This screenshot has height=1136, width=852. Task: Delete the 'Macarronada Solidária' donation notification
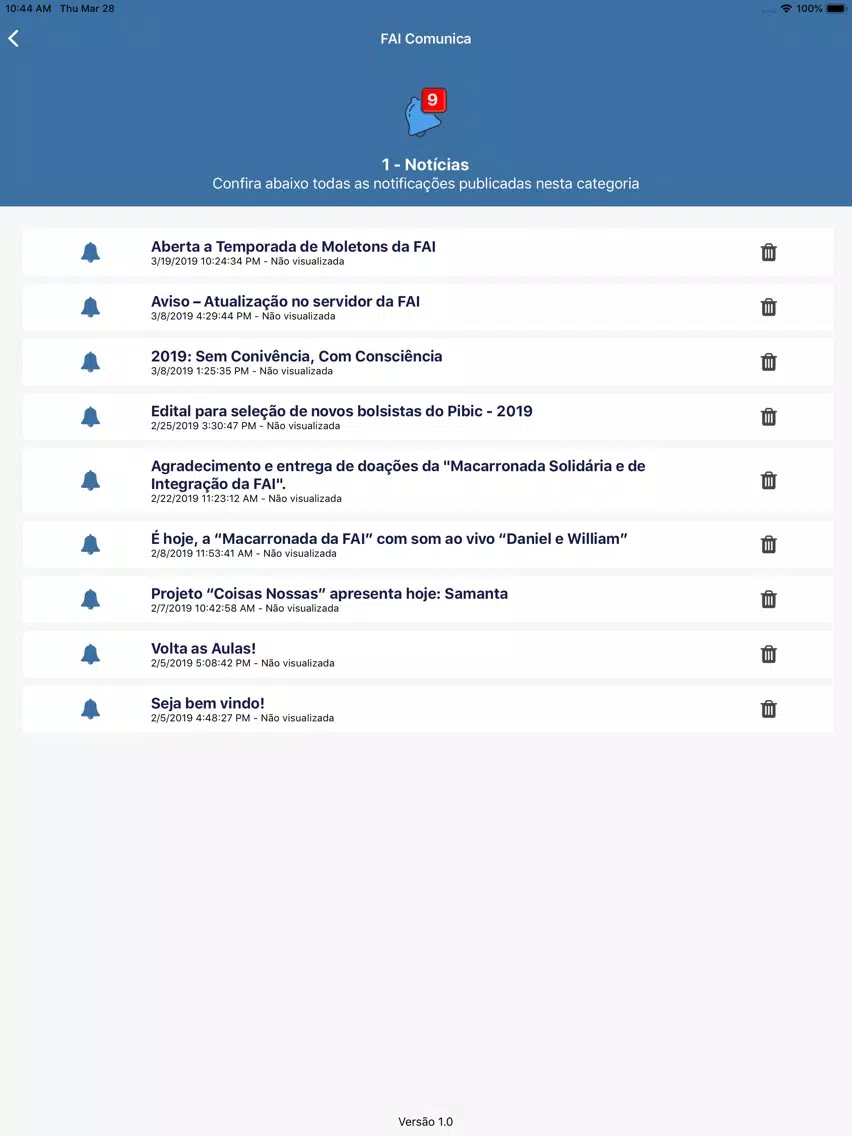(x=768, y=481)
